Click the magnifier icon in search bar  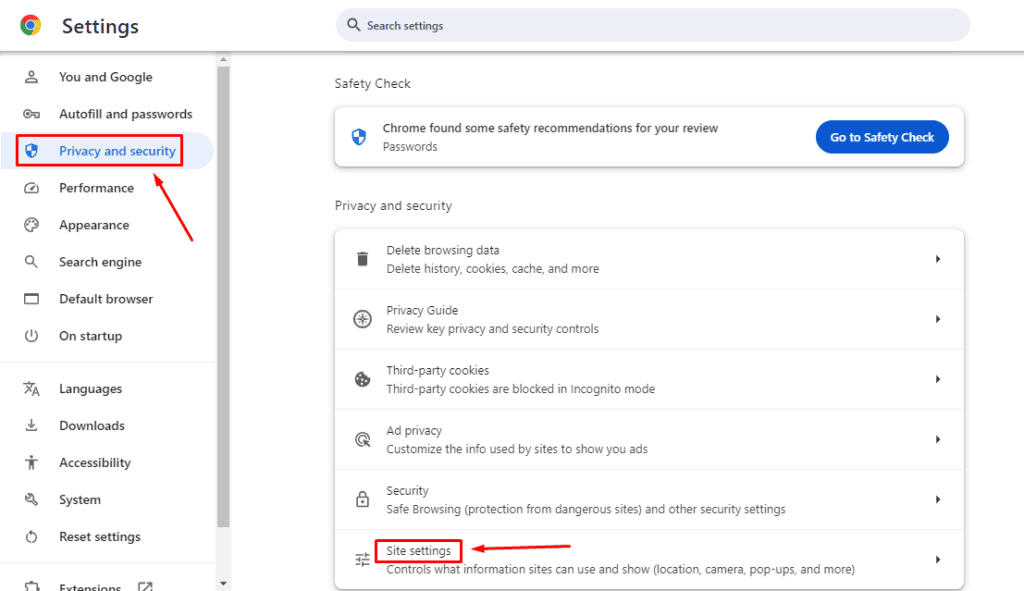pos(353,25)
